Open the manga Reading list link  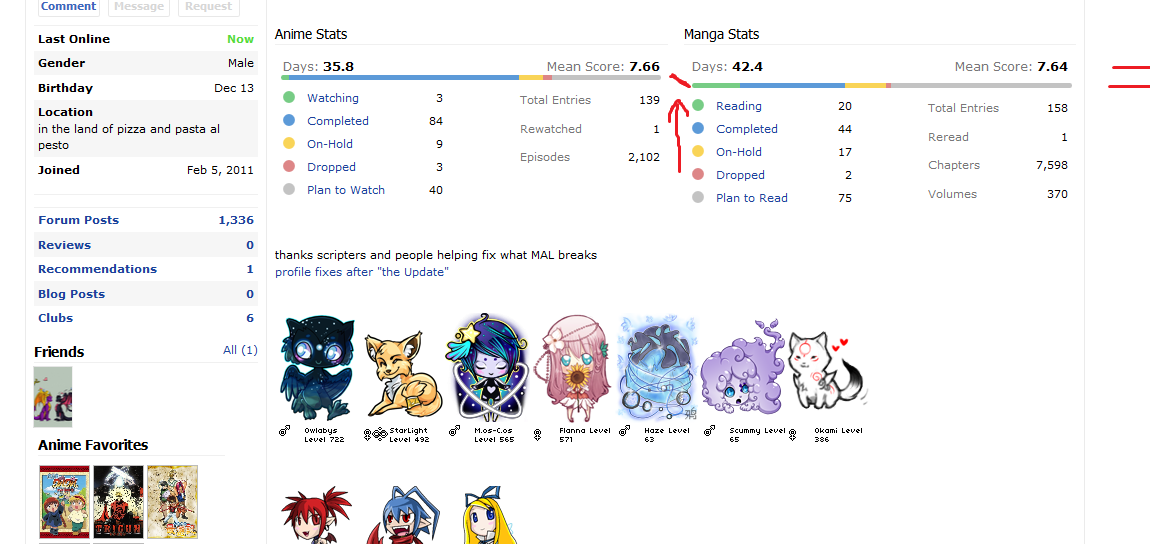pyautogui.click(x=739, y=106)
